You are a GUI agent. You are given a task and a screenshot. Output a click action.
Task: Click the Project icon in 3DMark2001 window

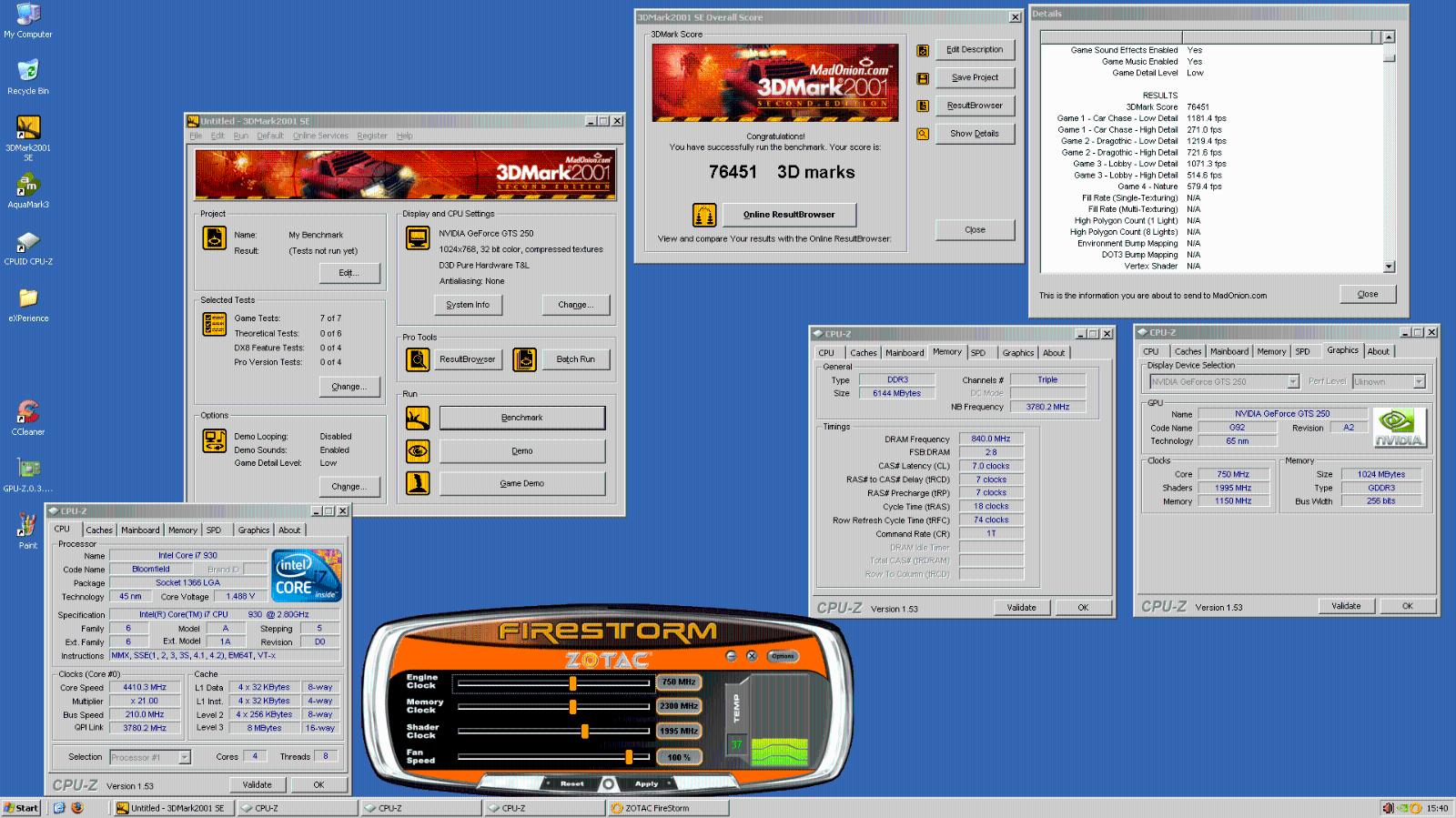click(x=214, y=237)
